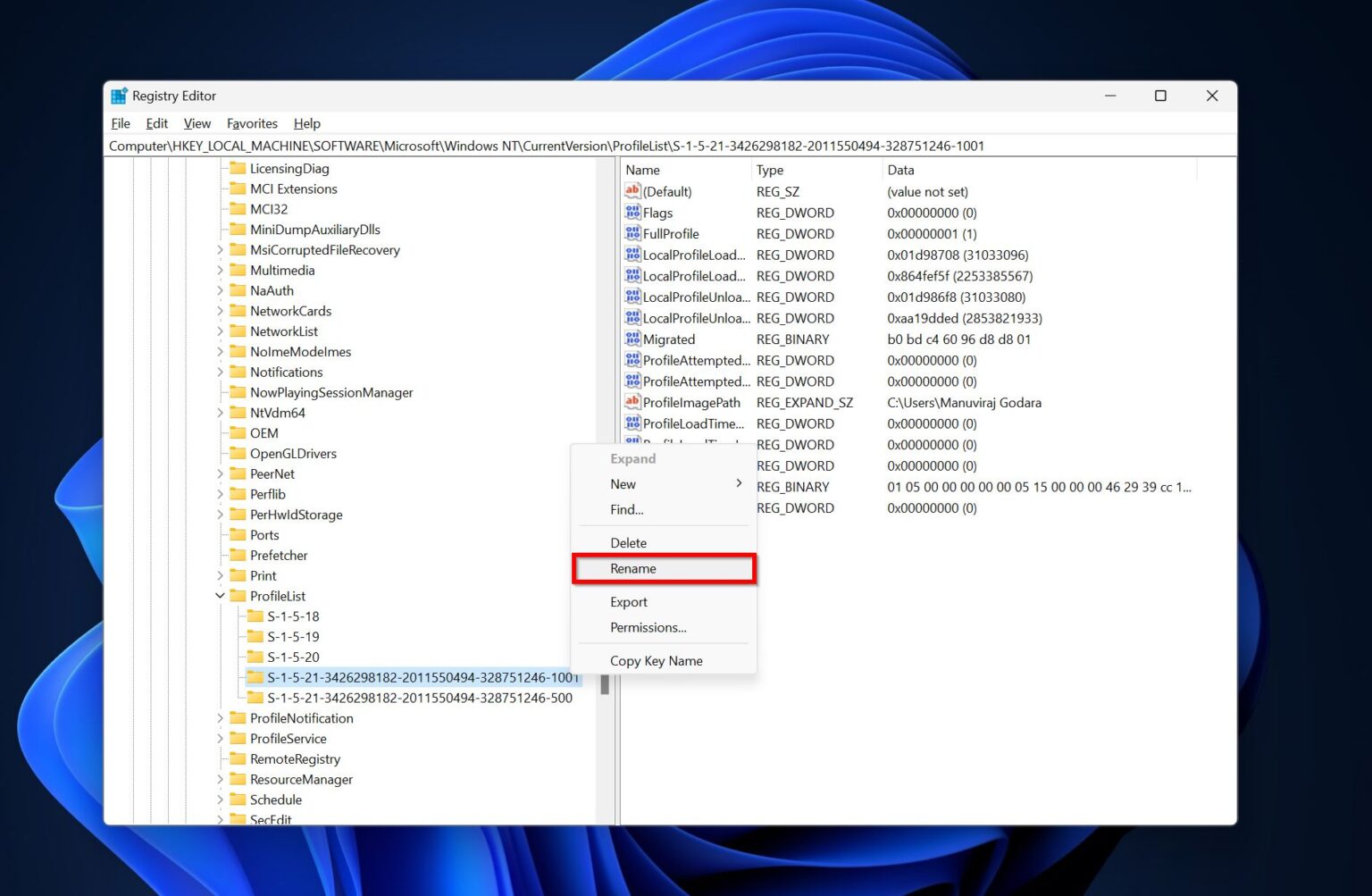1372x896 pixels.
Task: Expand the NetworkCards key
Action: pyautogui.click(x=220, y=311)
